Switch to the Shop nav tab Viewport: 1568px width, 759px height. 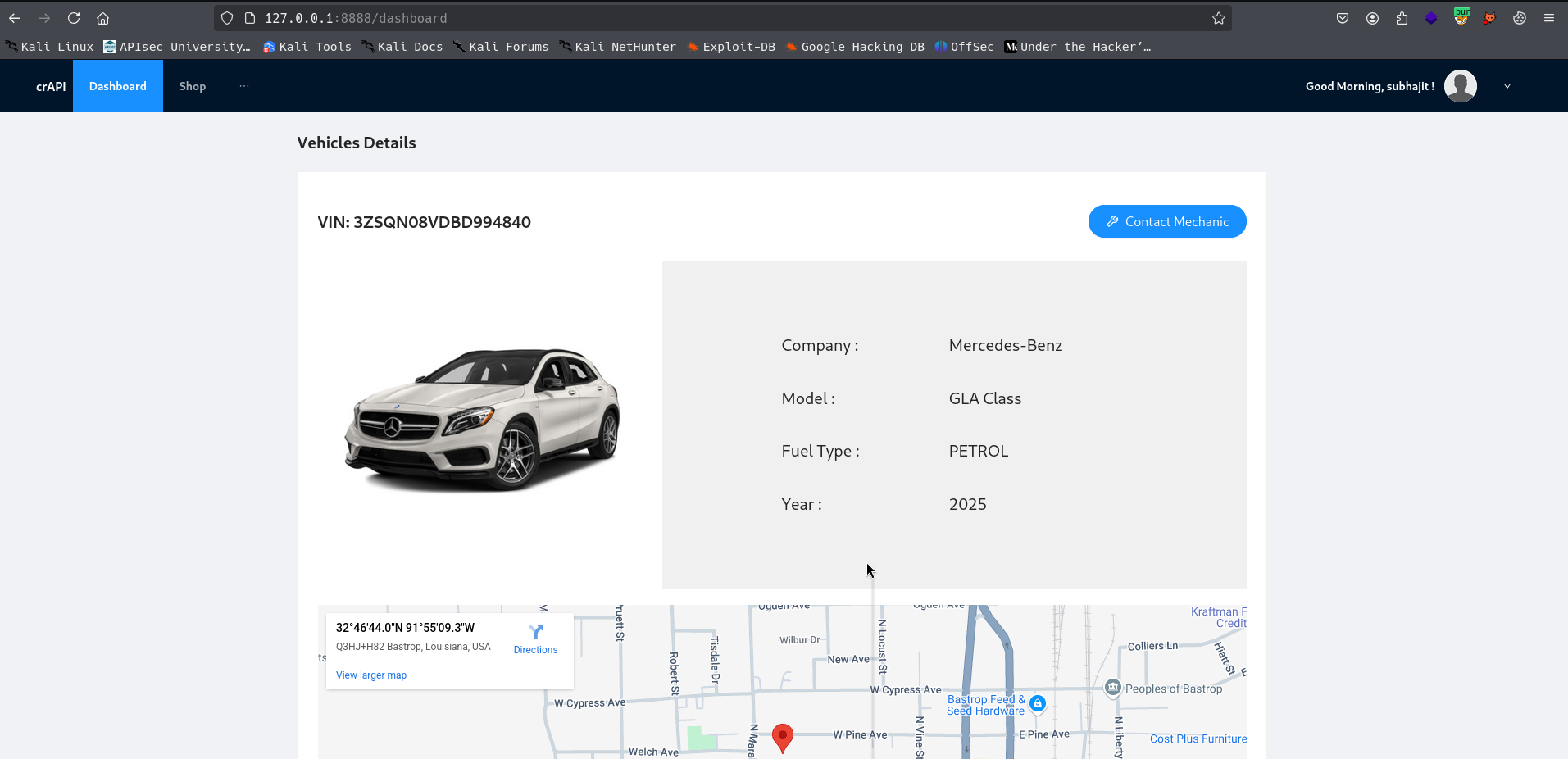point(193,86)
